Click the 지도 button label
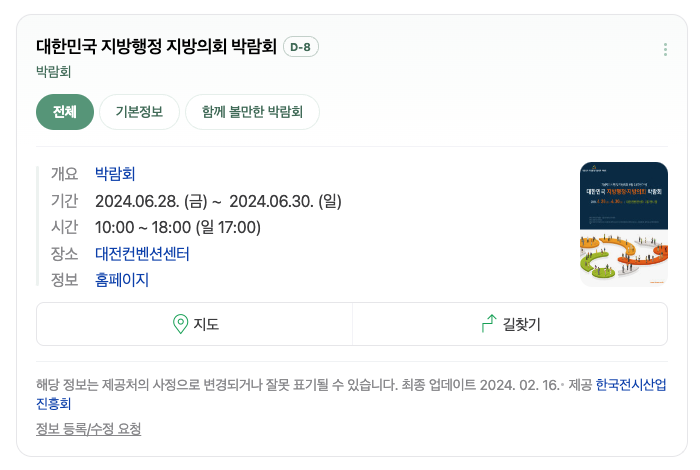This screenshot has width=700, height=470. tap(206, 324)
